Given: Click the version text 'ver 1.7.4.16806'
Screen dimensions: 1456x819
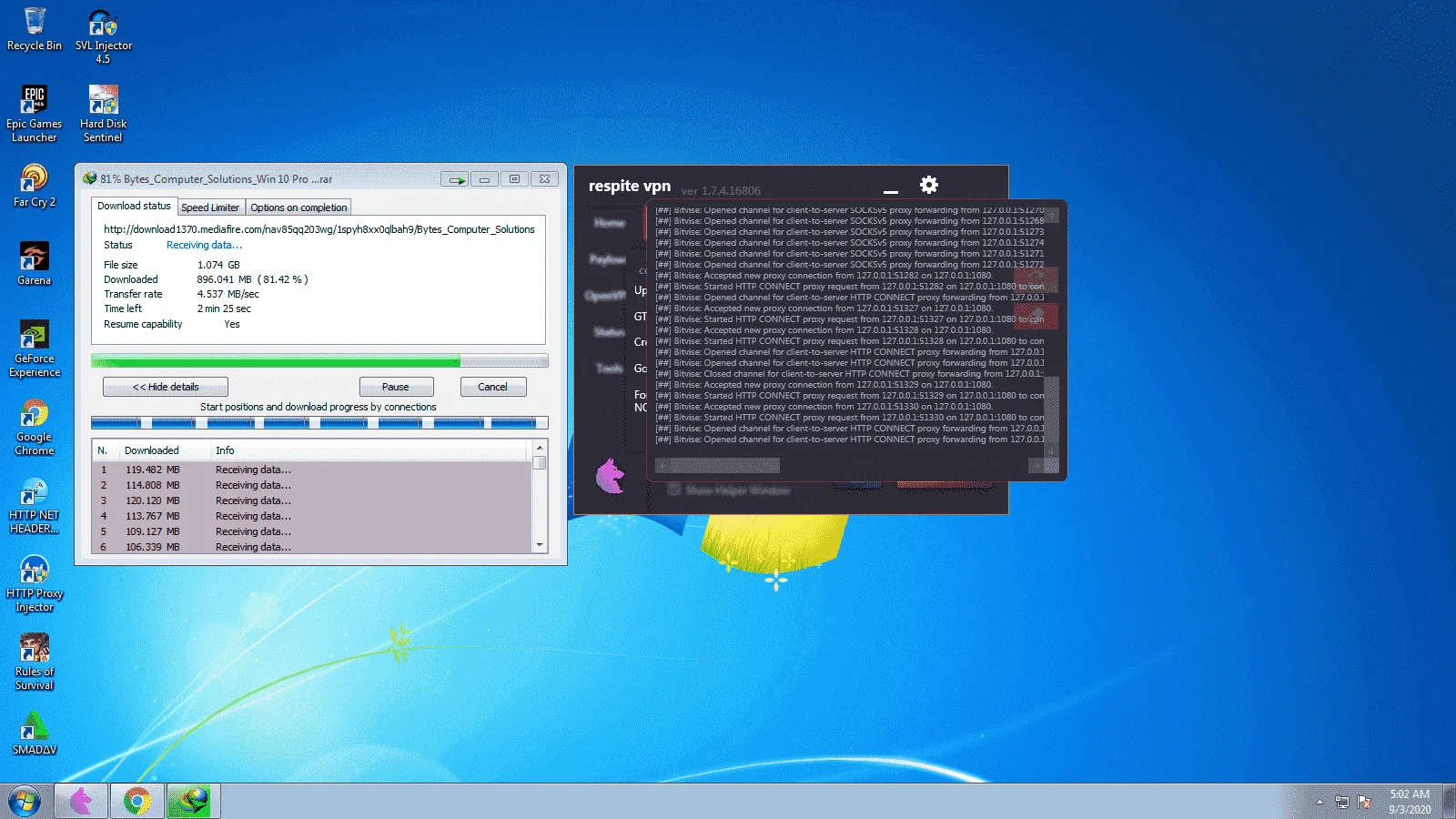Looking at the screenshot, I should (721, 191).
